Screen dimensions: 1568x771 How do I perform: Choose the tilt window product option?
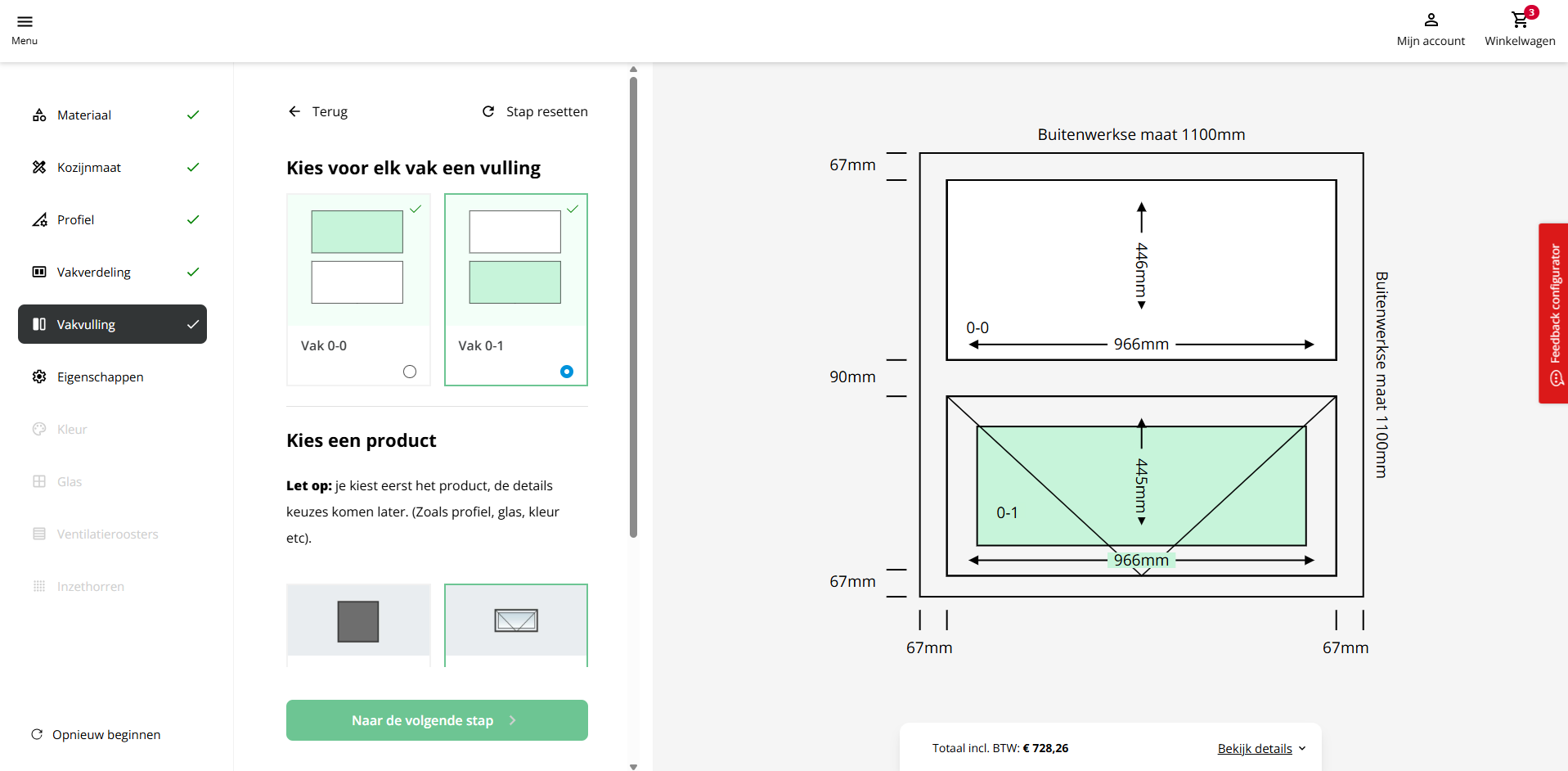(516, 621)
